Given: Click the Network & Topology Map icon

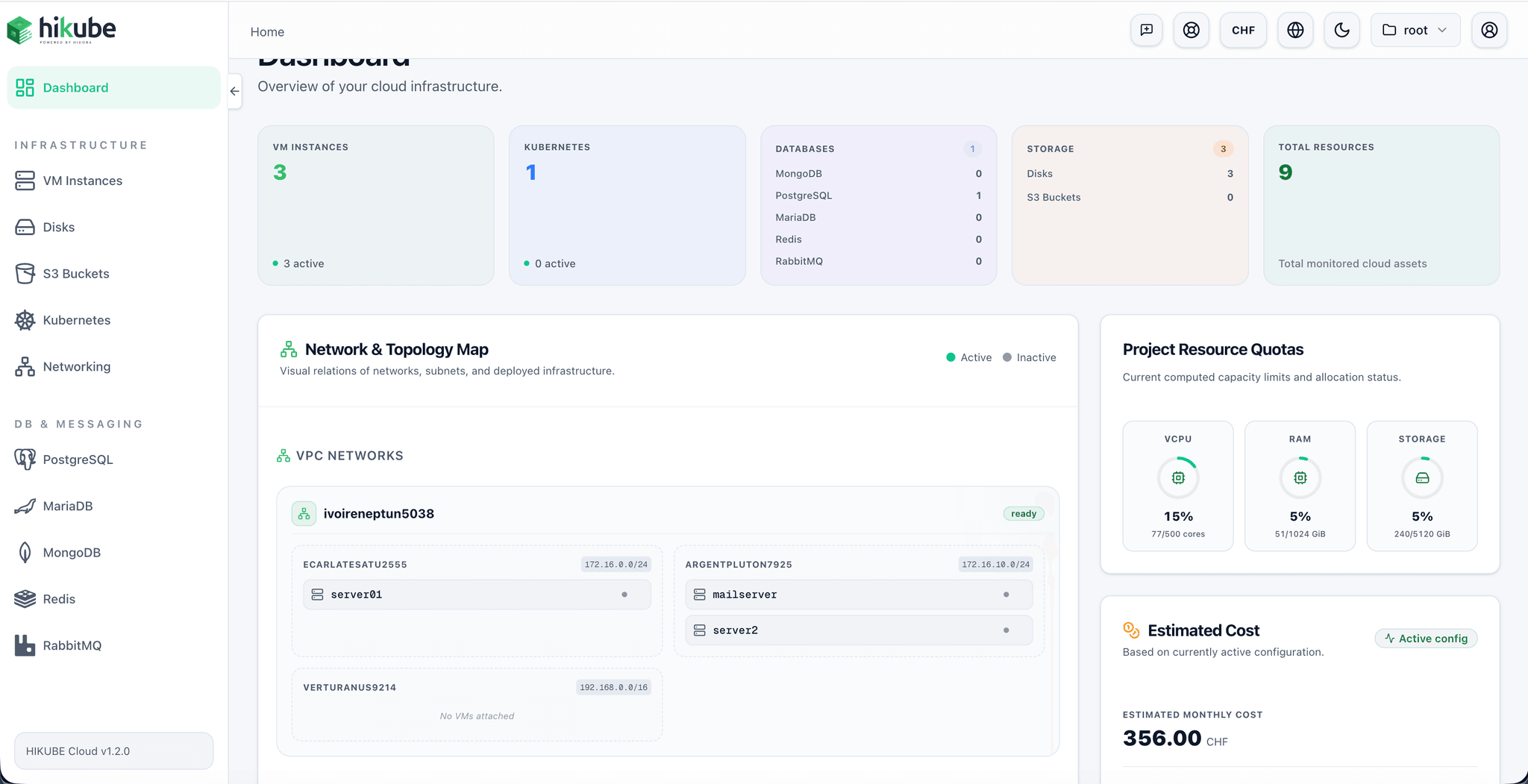Looking at the screenshot, I should point(289,349).
